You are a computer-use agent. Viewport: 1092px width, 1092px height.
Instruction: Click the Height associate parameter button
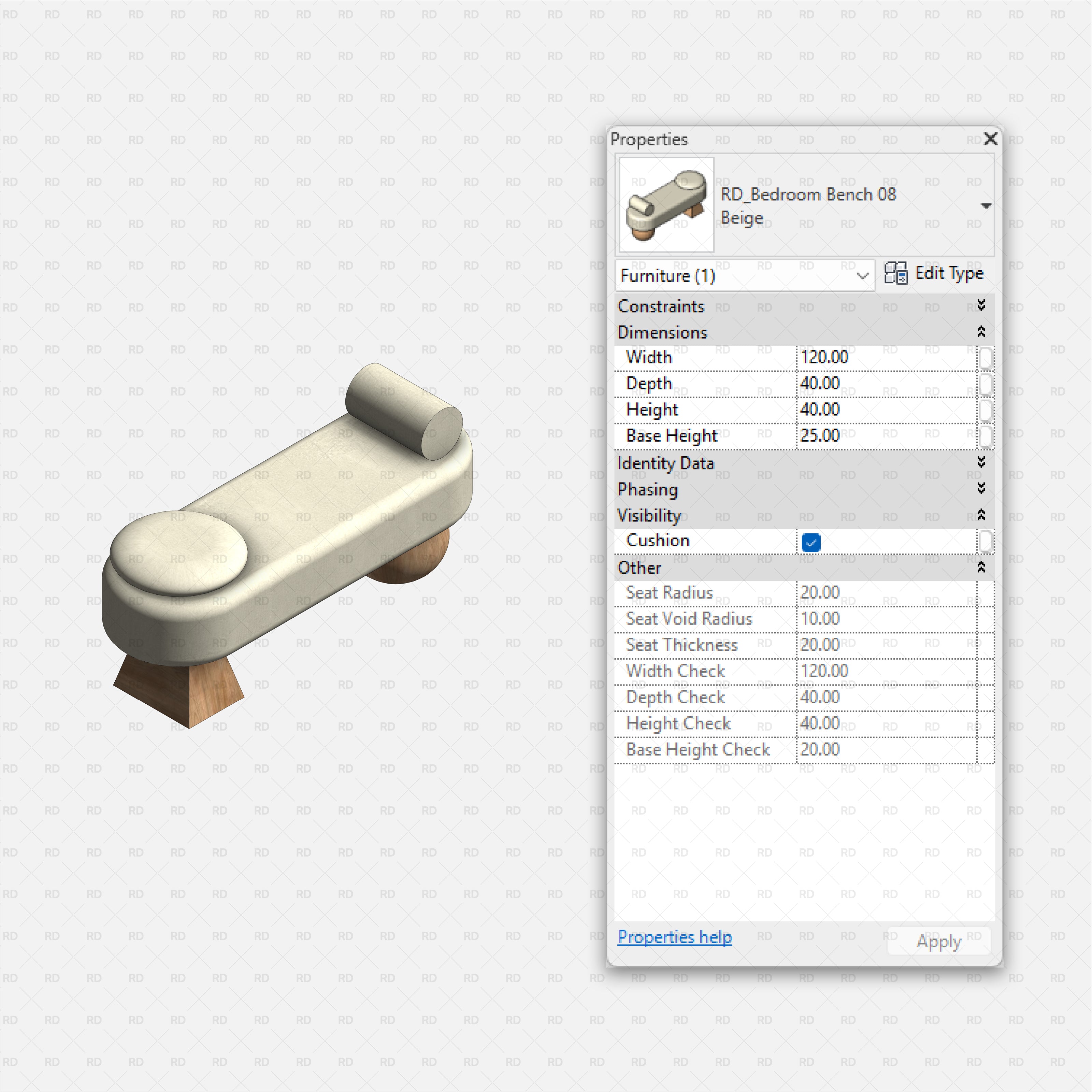985,410
